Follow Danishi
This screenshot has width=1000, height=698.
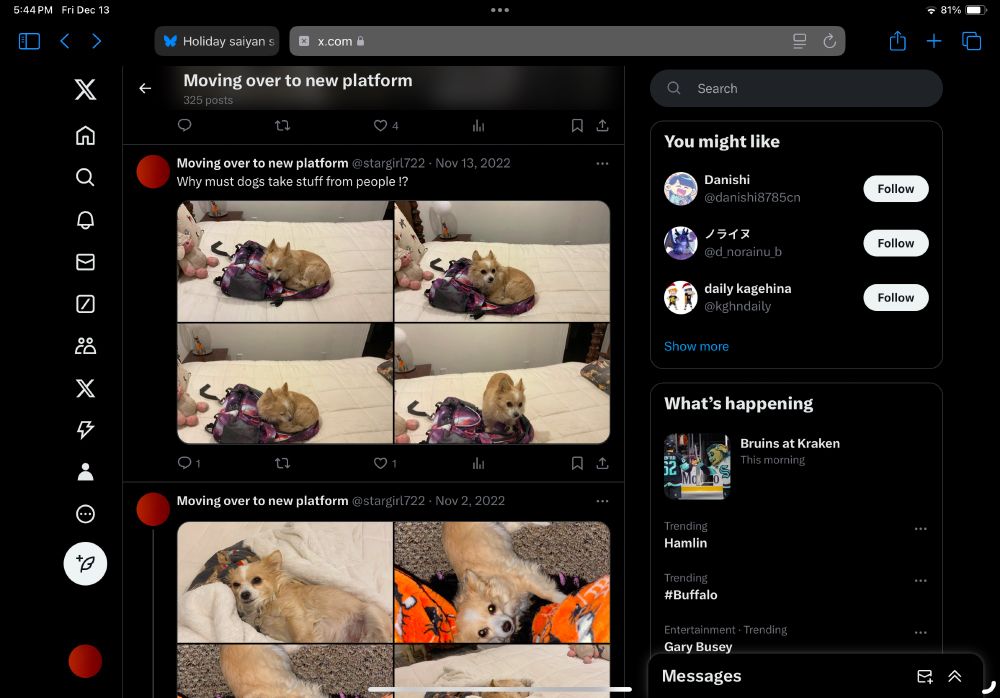895,189
